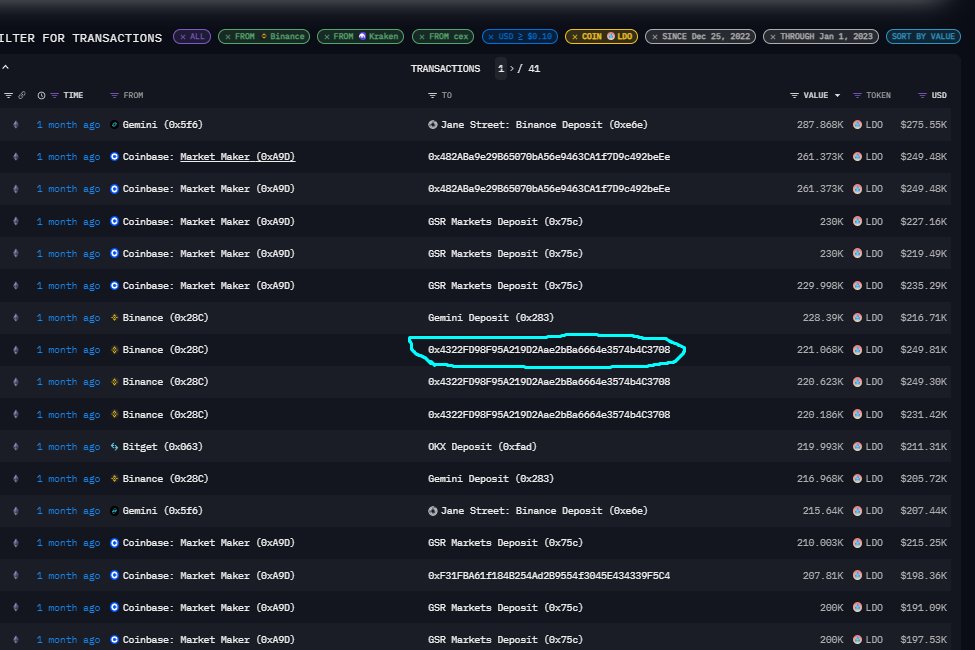This screenshot has width=975, height=650.
Task: Open the FROM column filter
Action: pyautogui.click(x=114, y=95)
